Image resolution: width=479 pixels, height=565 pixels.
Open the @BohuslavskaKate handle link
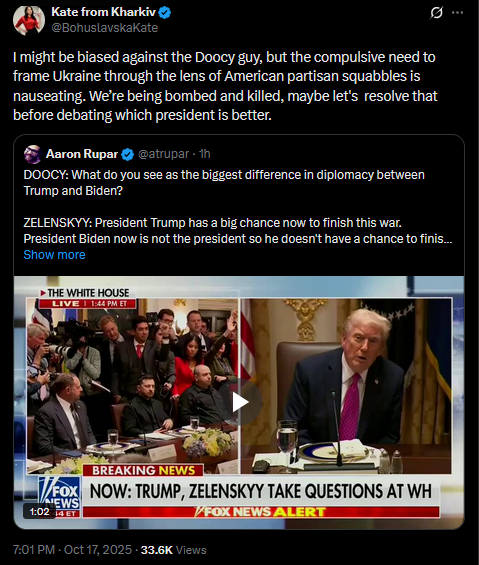(x=105, y=28)
